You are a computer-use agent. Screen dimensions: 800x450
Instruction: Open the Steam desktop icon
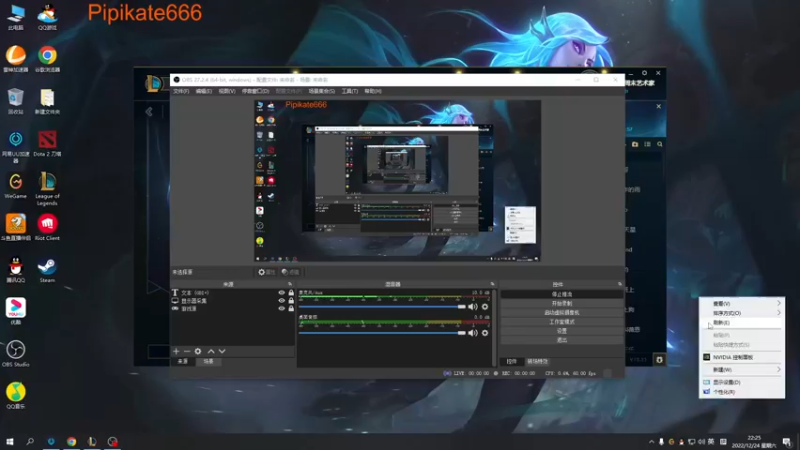(x=47, y=270)
